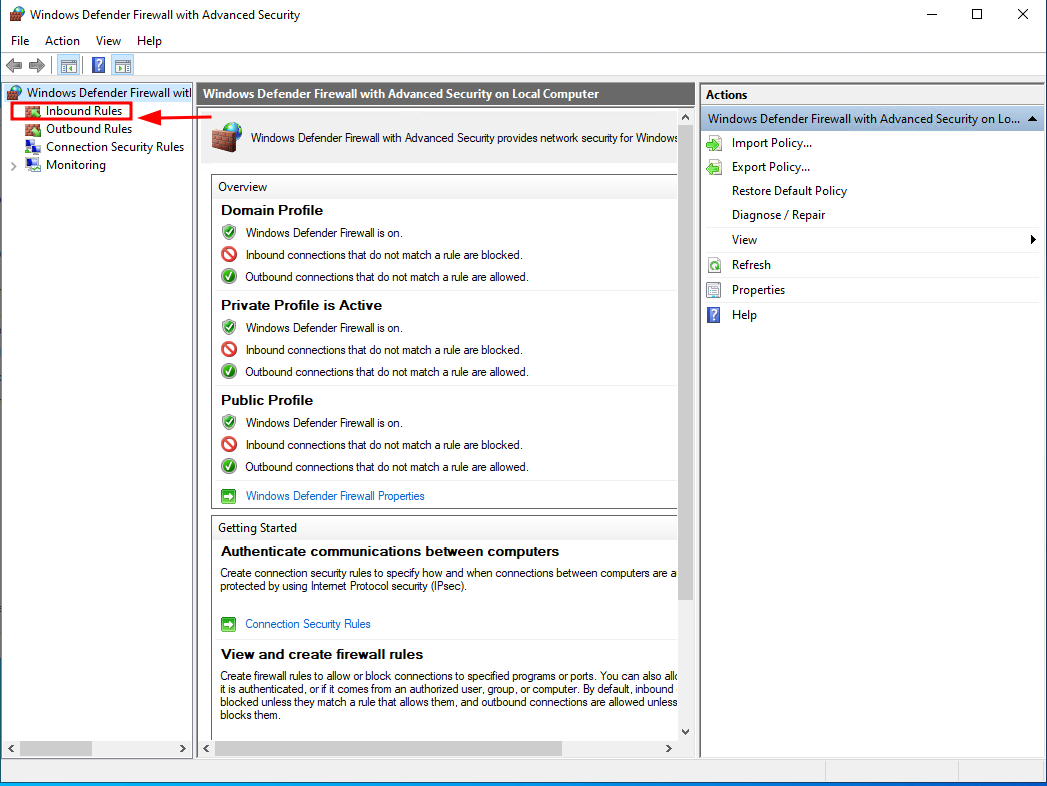Click the Overview section header
The image size is (1047, 786).
coord(444,187)
